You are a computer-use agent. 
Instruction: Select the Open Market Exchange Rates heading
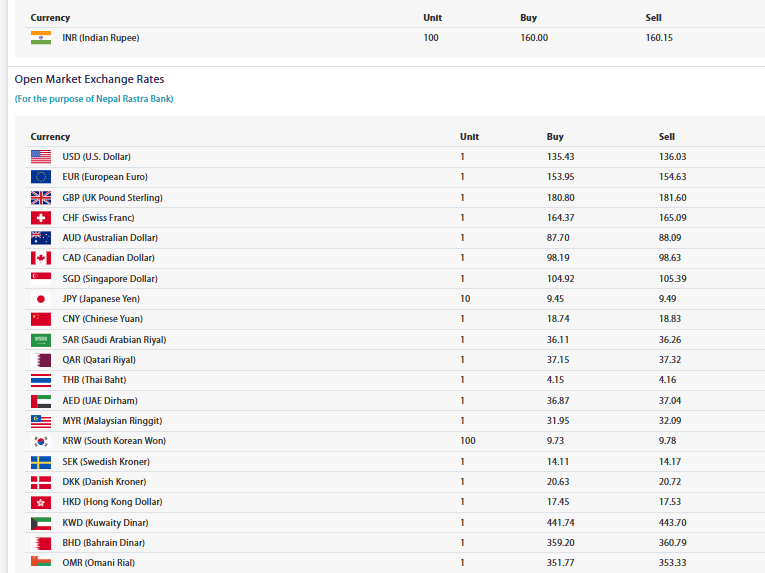[x=89, y=79]
